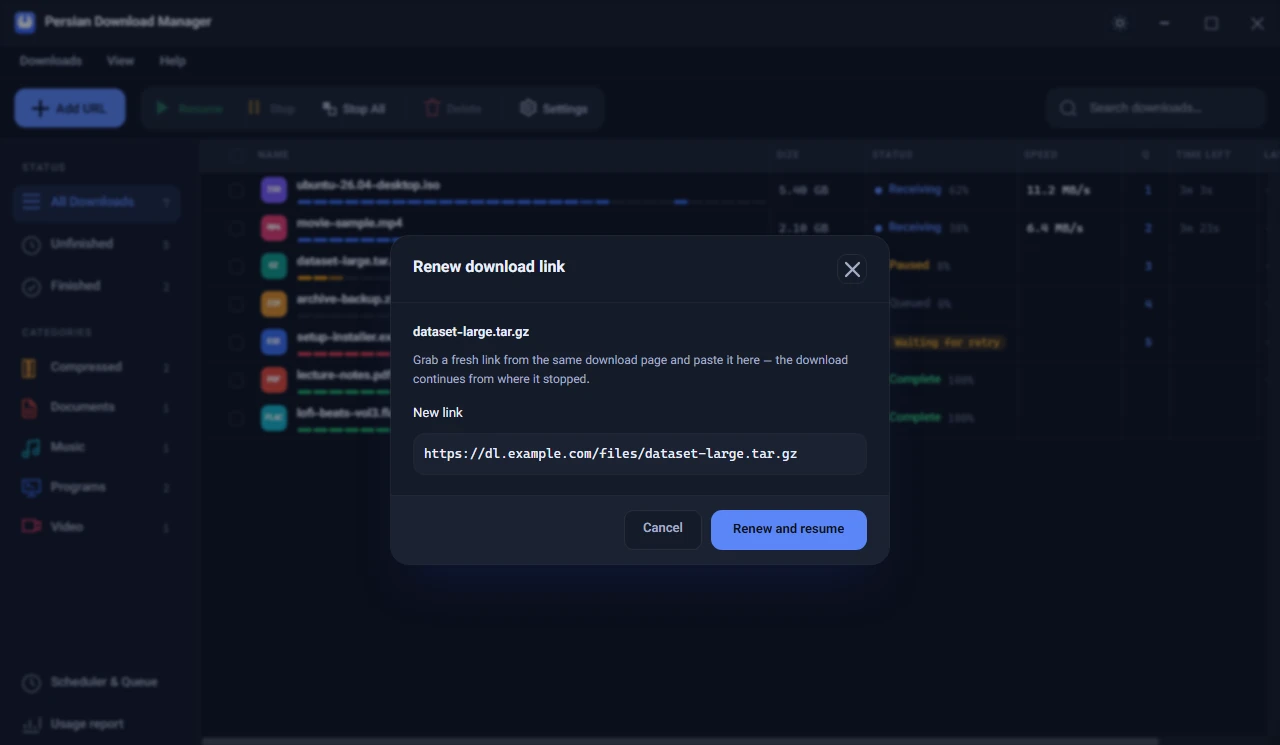Cancel the renew link dialog
The width and height of the screenshot is (1280, 745).
click(x=663, y=529)
